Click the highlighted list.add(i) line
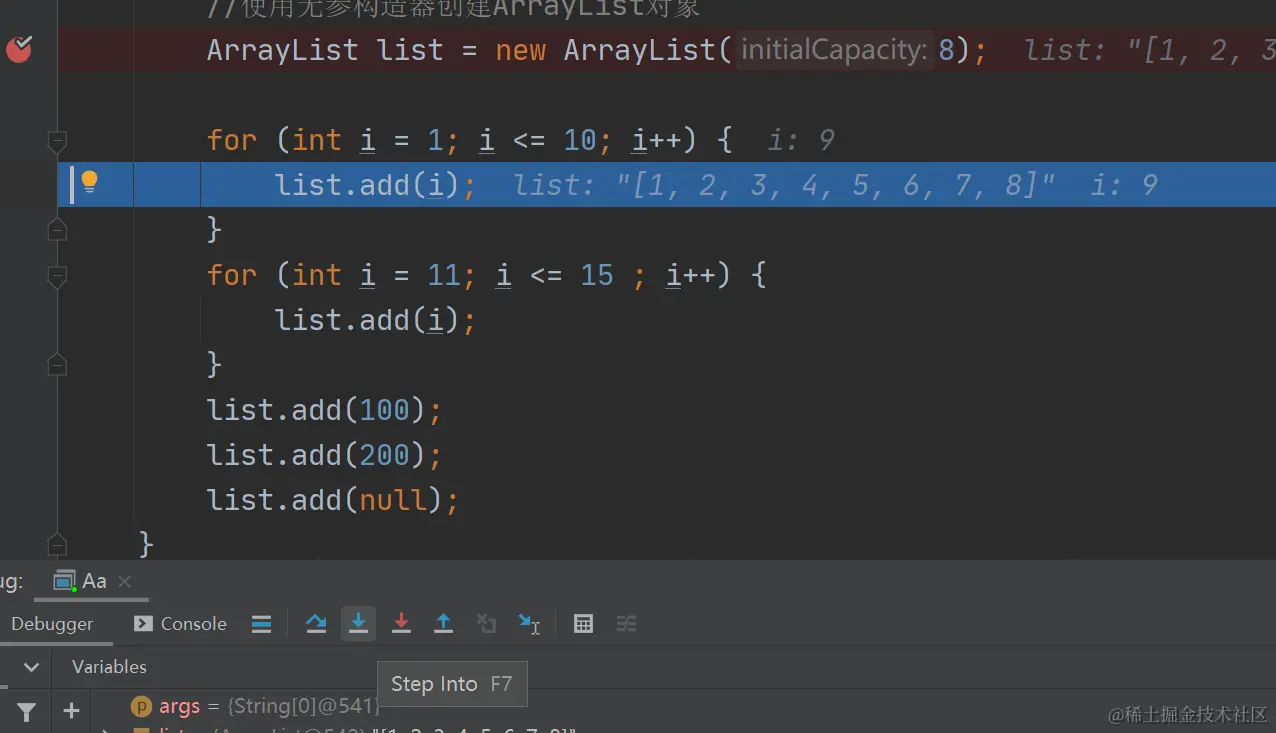Viewport: 1276px width, 733px height. pyautogui.click(x=667, y=185)
